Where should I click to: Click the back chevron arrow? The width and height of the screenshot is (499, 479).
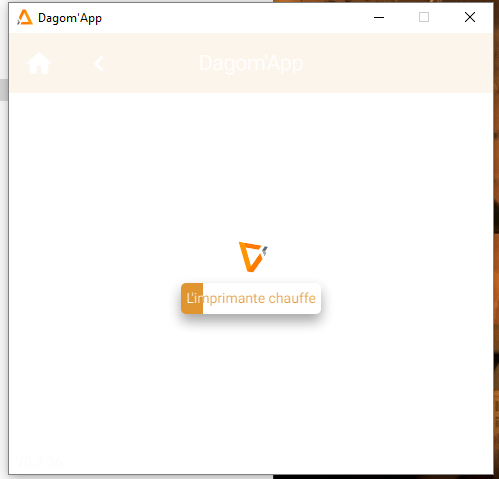coord(99,63)
